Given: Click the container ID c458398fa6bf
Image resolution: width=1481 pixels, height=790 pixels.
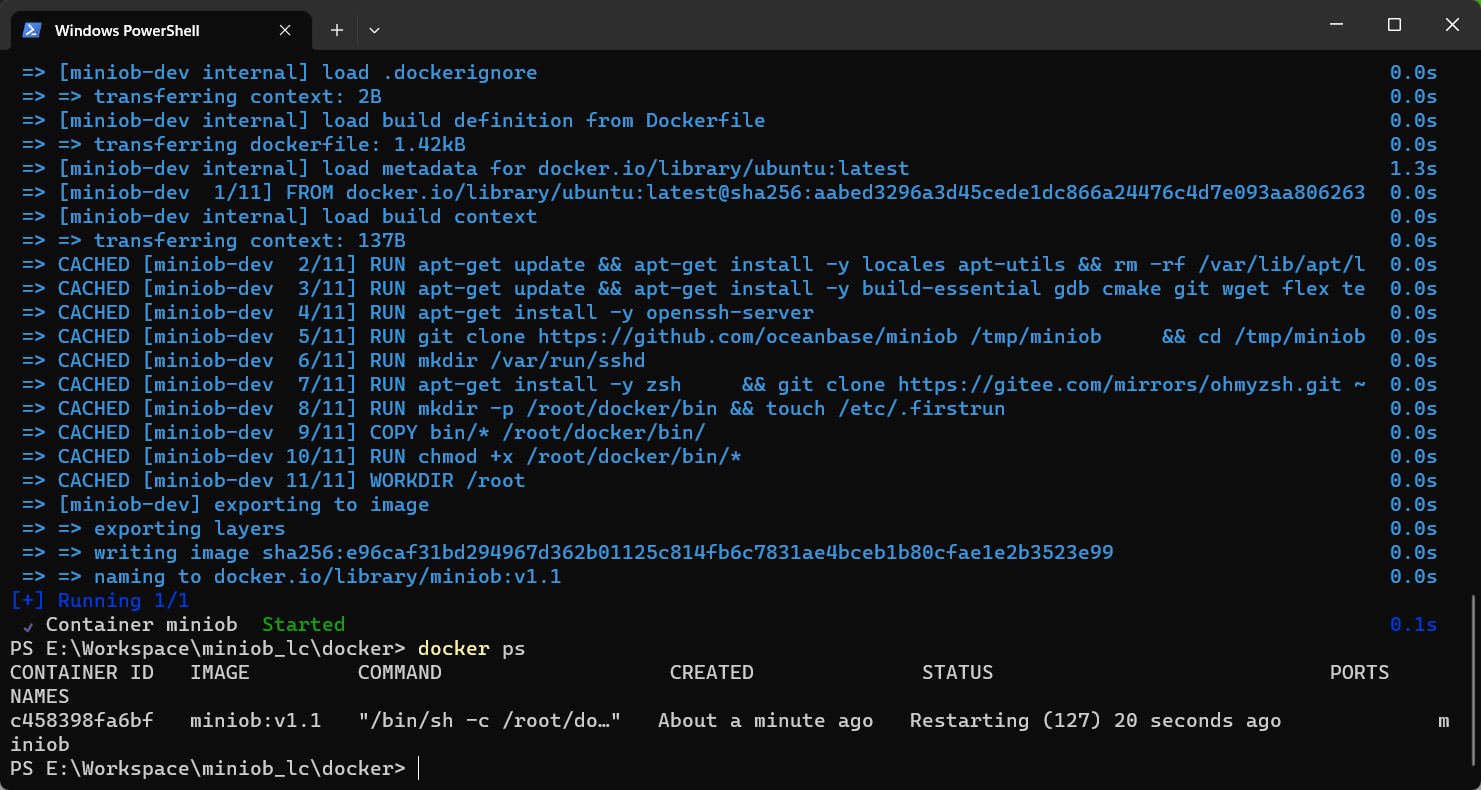Looking at the screenshot, I should [81, 720].
